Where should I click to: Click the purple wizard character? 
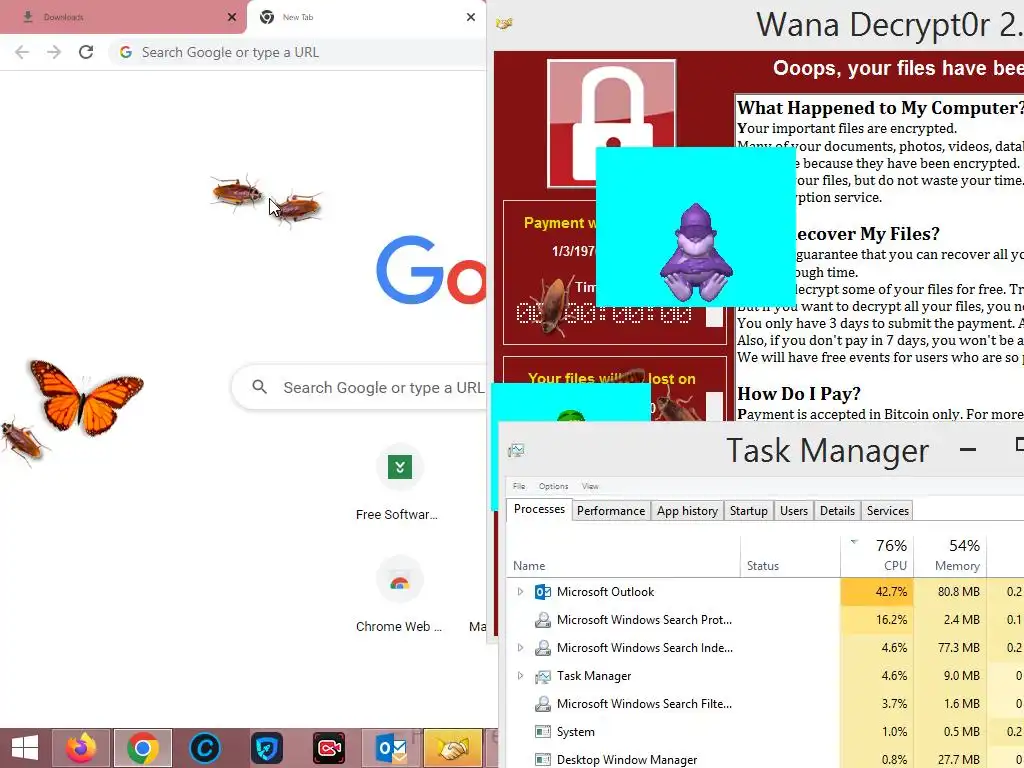696,253
